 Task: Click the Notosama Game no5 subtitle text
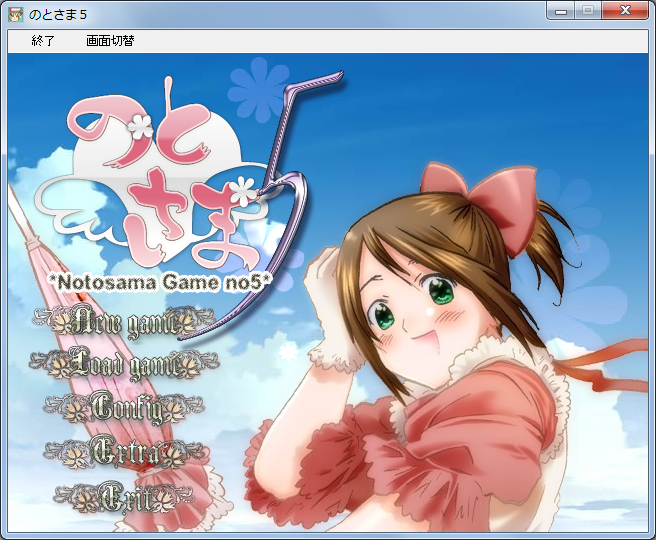click(x=162, y=283)
